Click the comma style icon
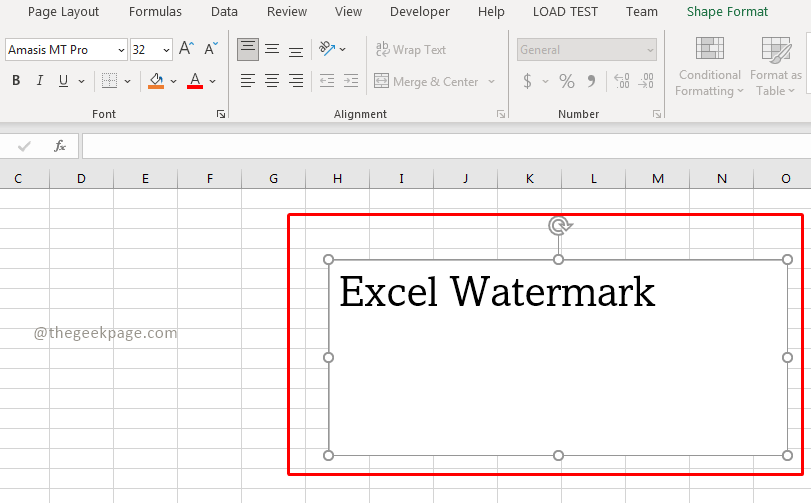Viewport: 811px width, 503px height. (591, 81)
